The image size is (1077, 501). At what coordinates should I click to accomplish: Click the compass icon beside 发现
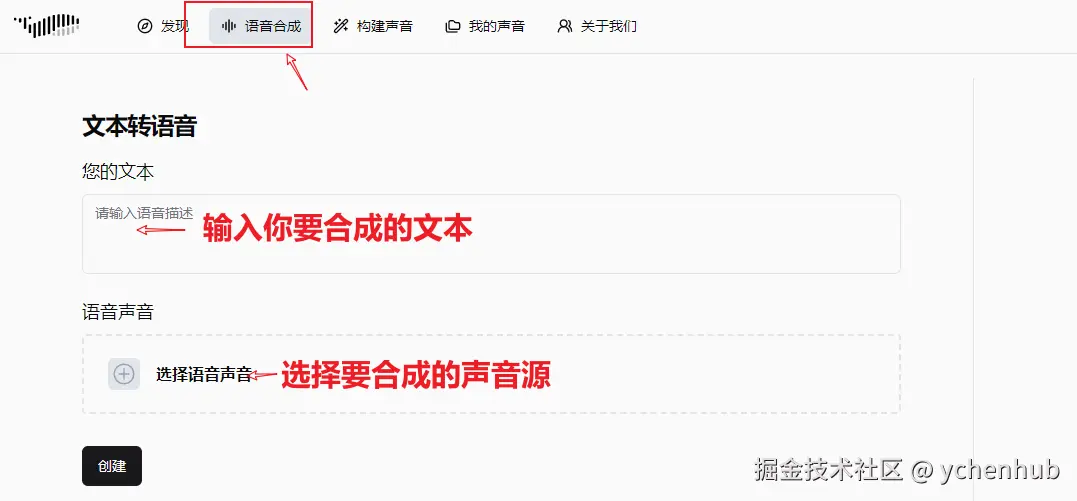[145, 27]
